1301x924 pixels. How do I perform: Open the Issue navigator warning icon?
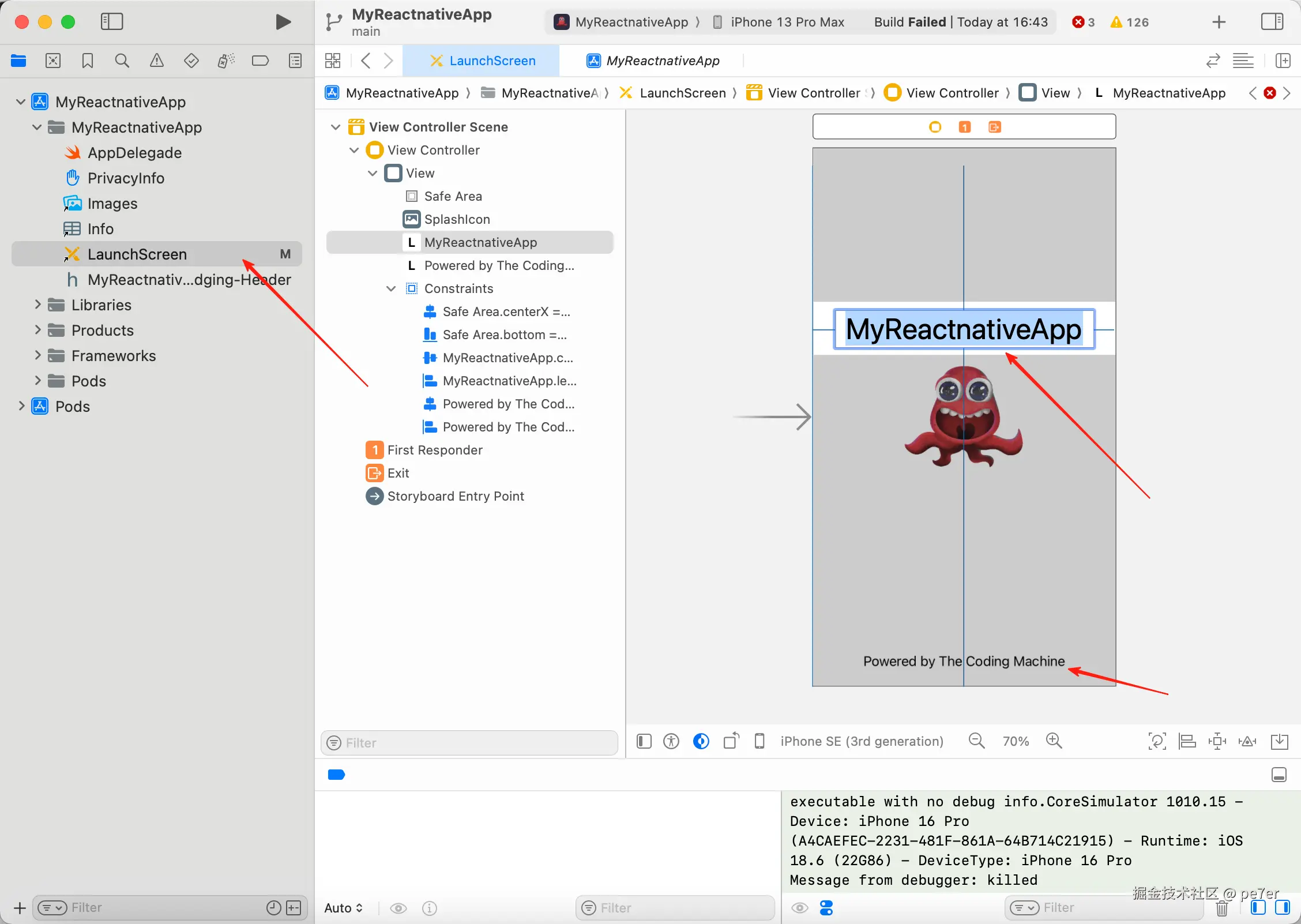(157, 61)
